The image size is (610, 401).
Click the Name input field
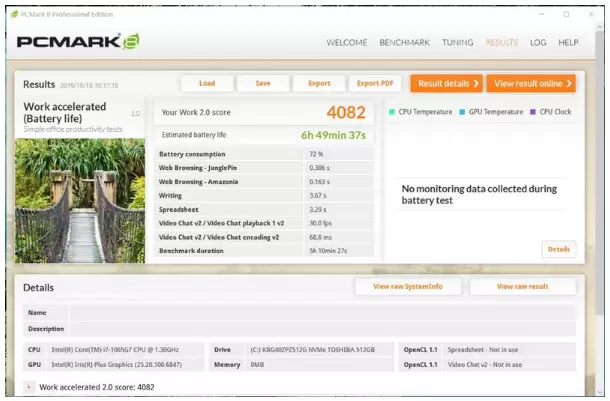320,313
